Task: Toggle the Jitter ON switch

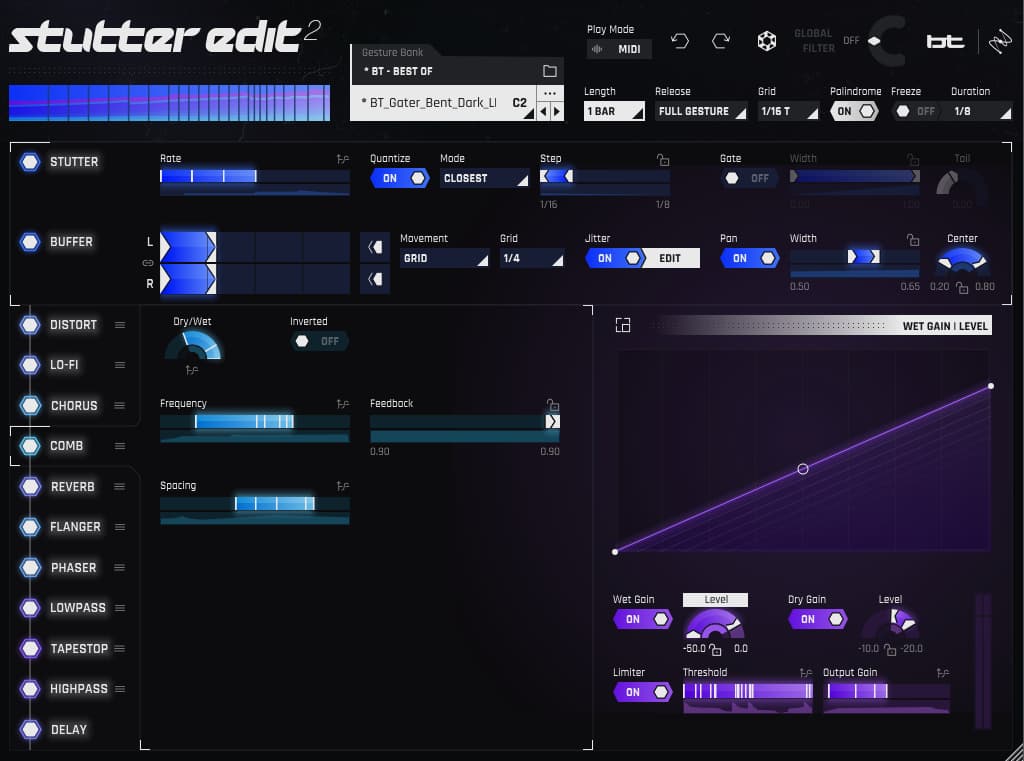Action: point(615,258)
